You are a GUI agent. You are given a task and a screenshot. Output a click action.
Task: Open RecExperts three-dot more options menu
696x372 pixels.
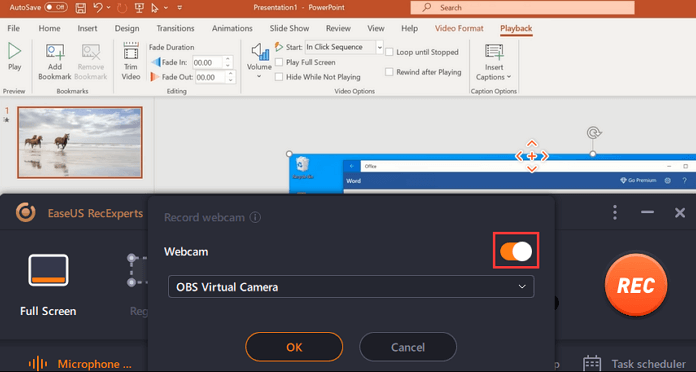point(615,213)
